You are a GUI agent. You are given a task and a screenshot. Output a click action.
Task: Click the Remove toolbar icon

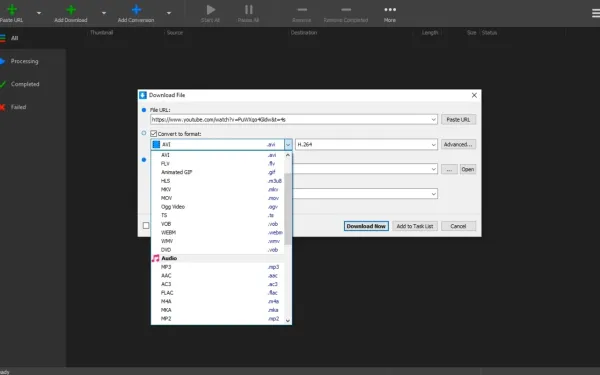point(302,10)
